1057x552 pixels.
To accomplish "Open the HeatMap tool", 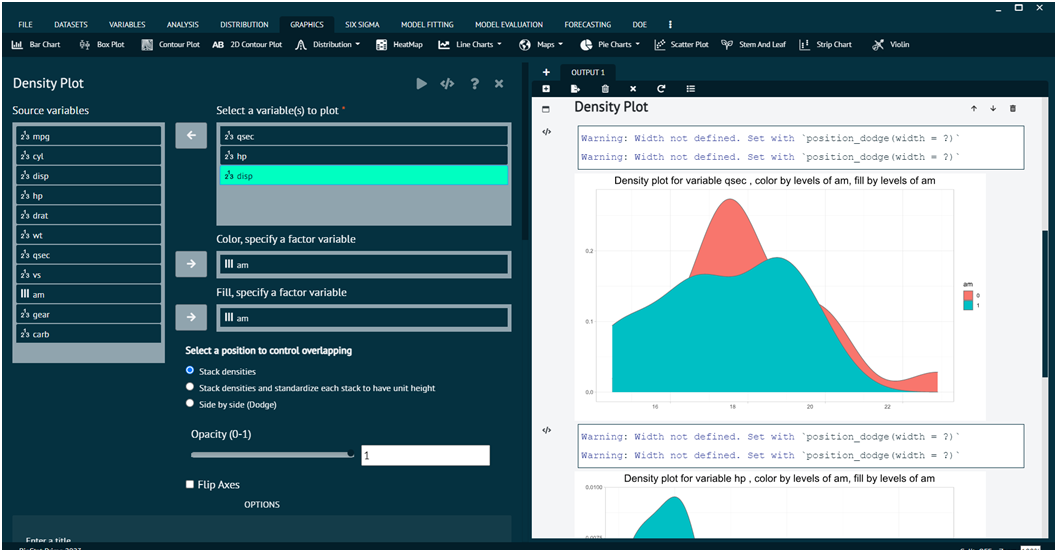I will pos(399,44).
